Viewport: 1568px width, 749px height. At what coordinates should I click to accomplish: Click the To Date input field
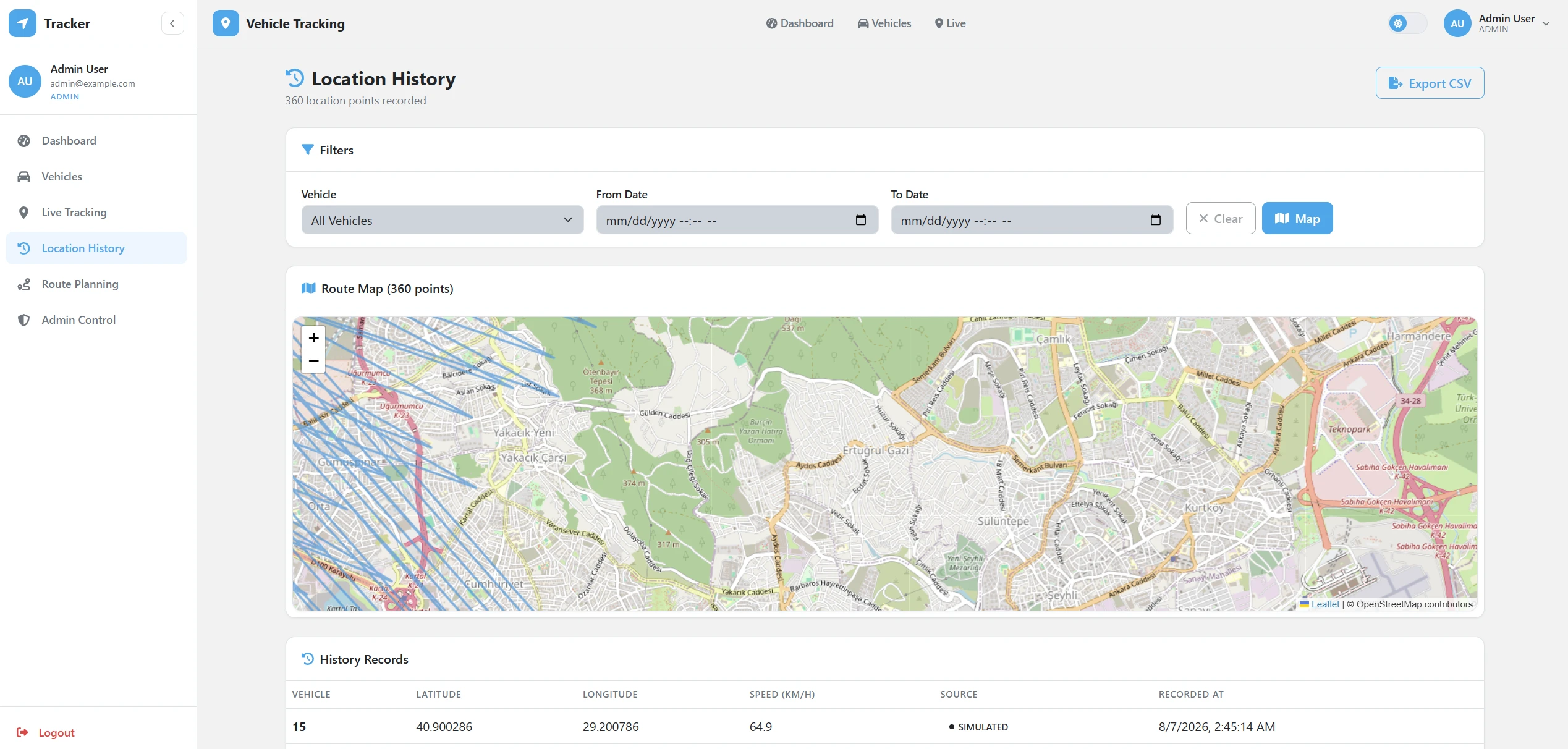pos(1032,220)
